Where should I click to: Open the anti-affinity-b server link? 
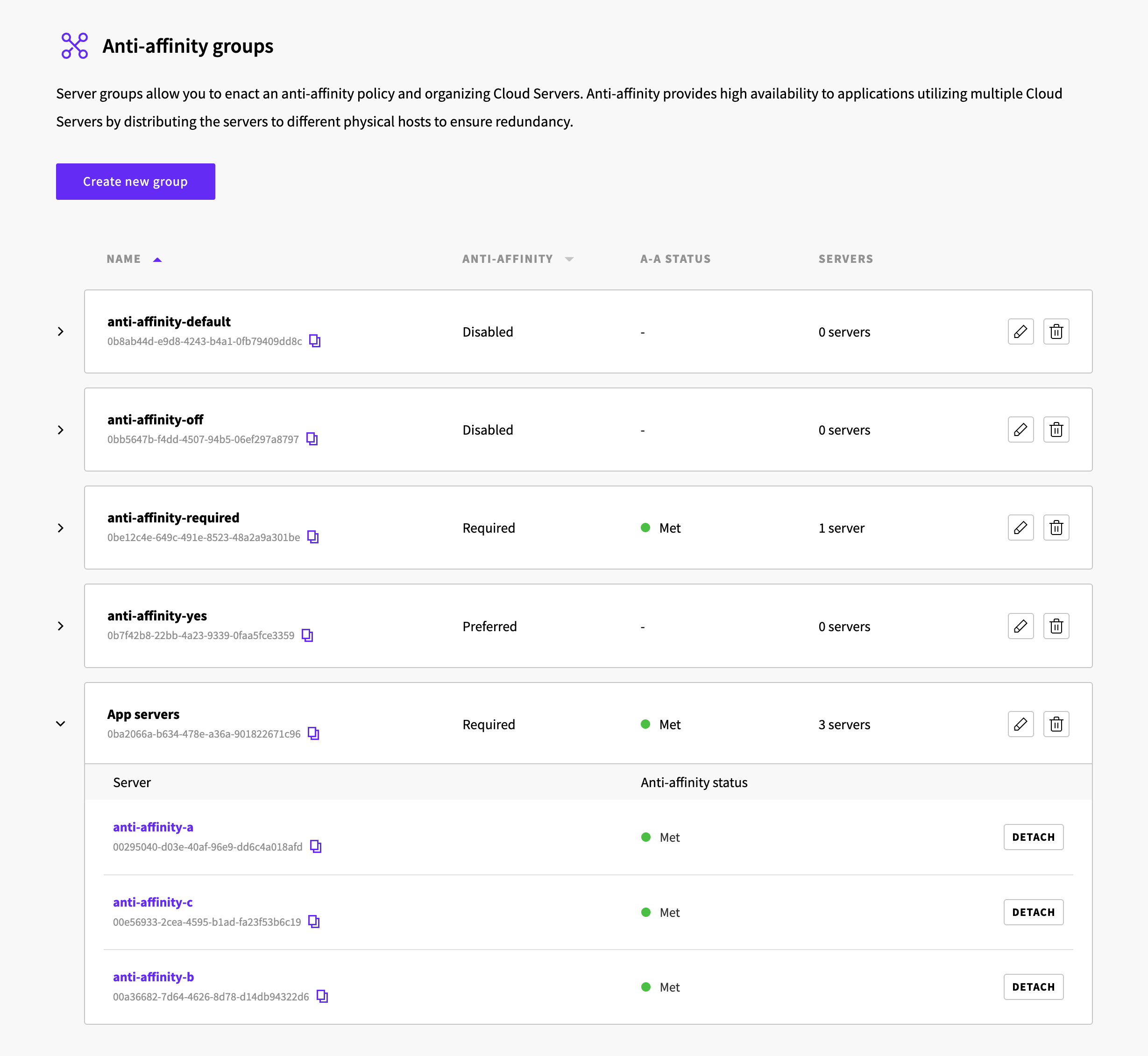(x=153, y=977)
